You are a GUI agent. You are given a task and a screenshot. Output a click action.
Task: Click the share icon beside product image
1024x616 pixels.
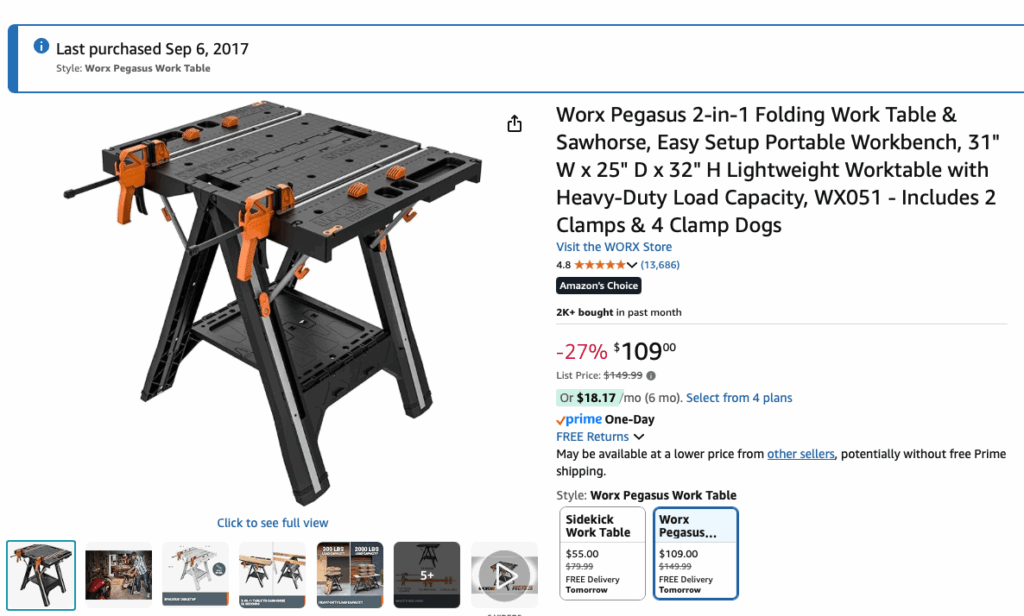click(x=515, y=123)
